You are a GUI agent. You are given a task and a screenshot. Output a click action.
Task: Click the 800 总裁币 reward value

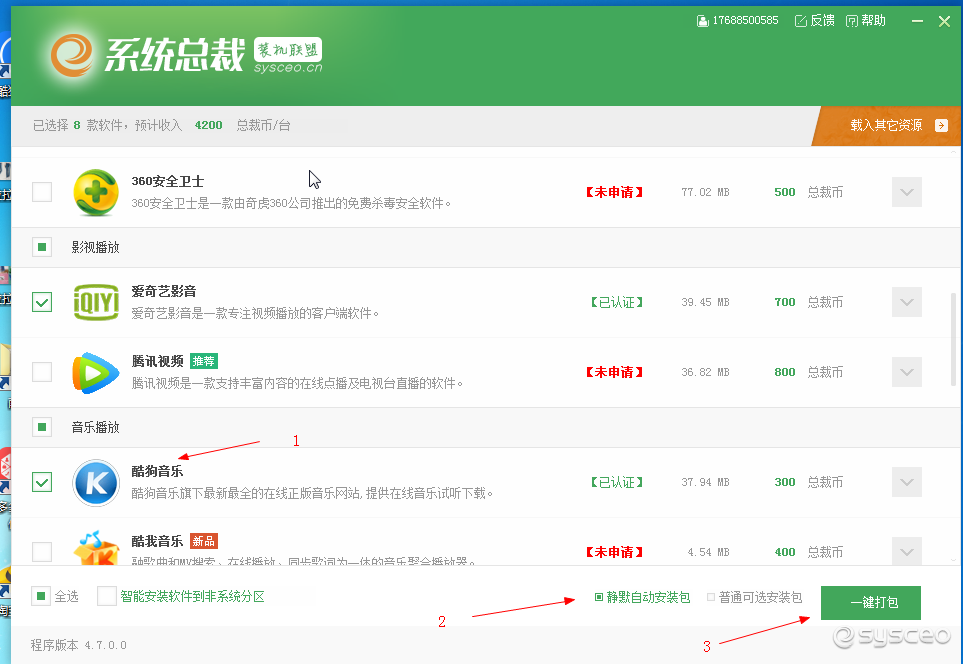808,372
